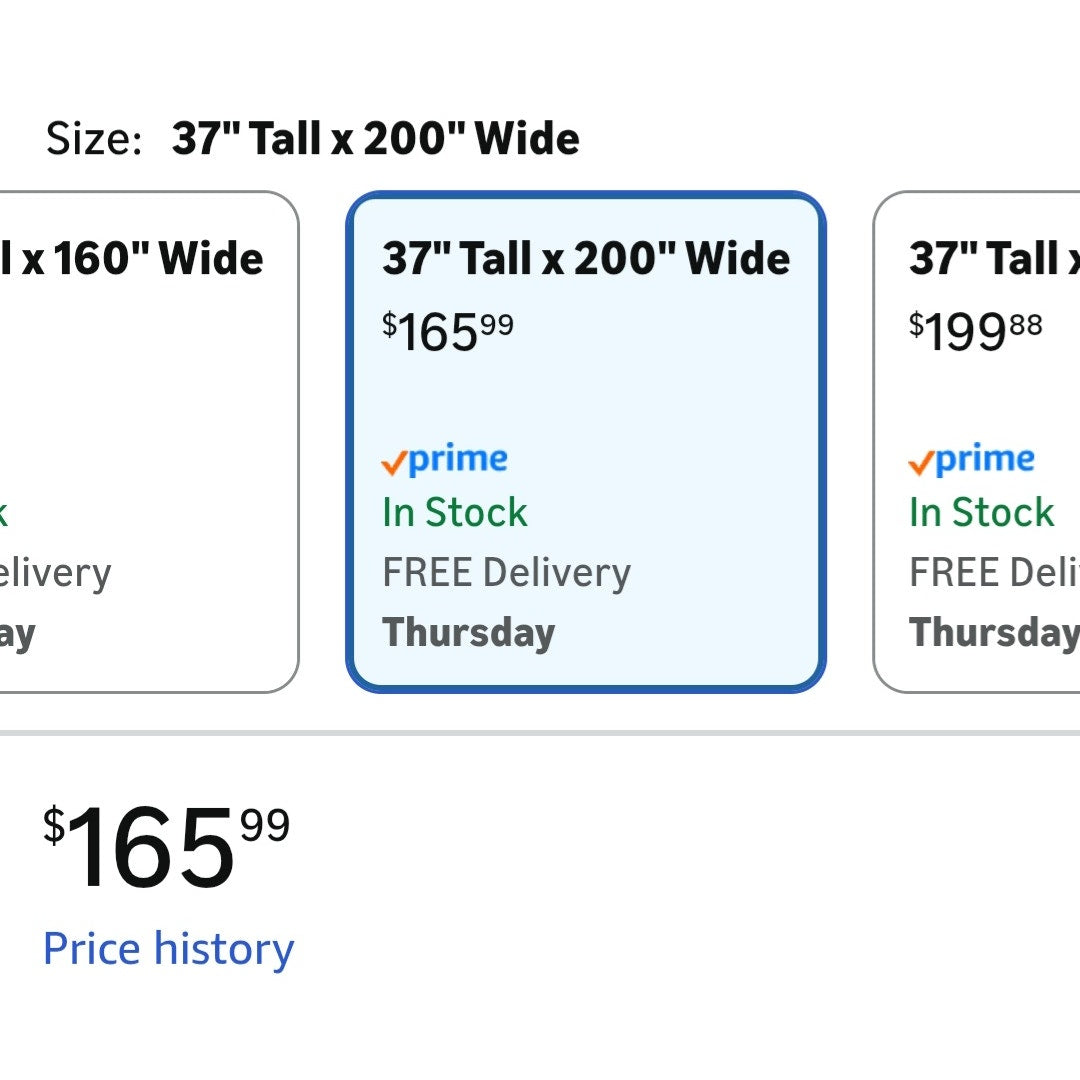The width and height of the screenshot is (1080, 1080).
Task: Click the Prime checkmark in the selected size card
Action: tap(394, 463)
